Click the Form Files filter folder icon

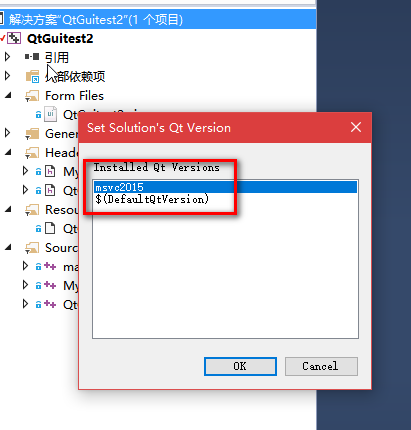point(32,96)
